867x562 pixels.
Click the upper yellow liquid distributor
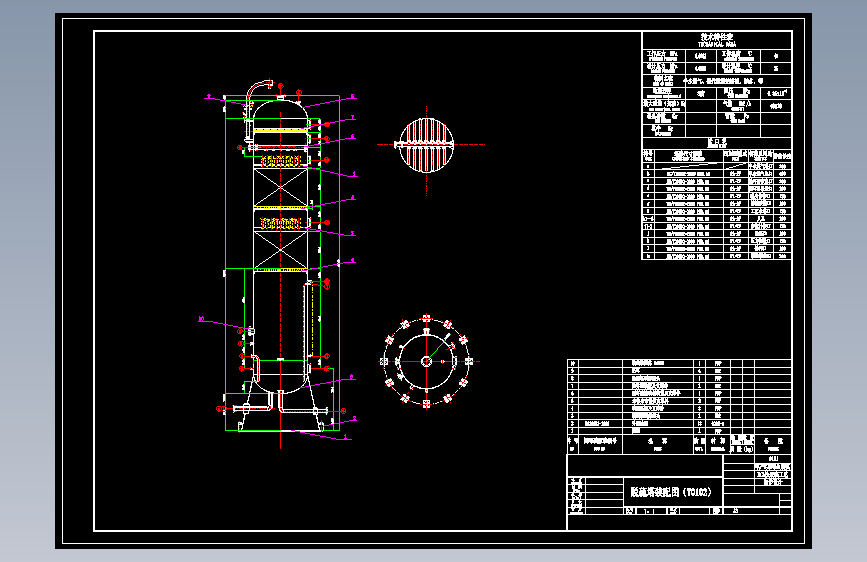coord(281,161)
